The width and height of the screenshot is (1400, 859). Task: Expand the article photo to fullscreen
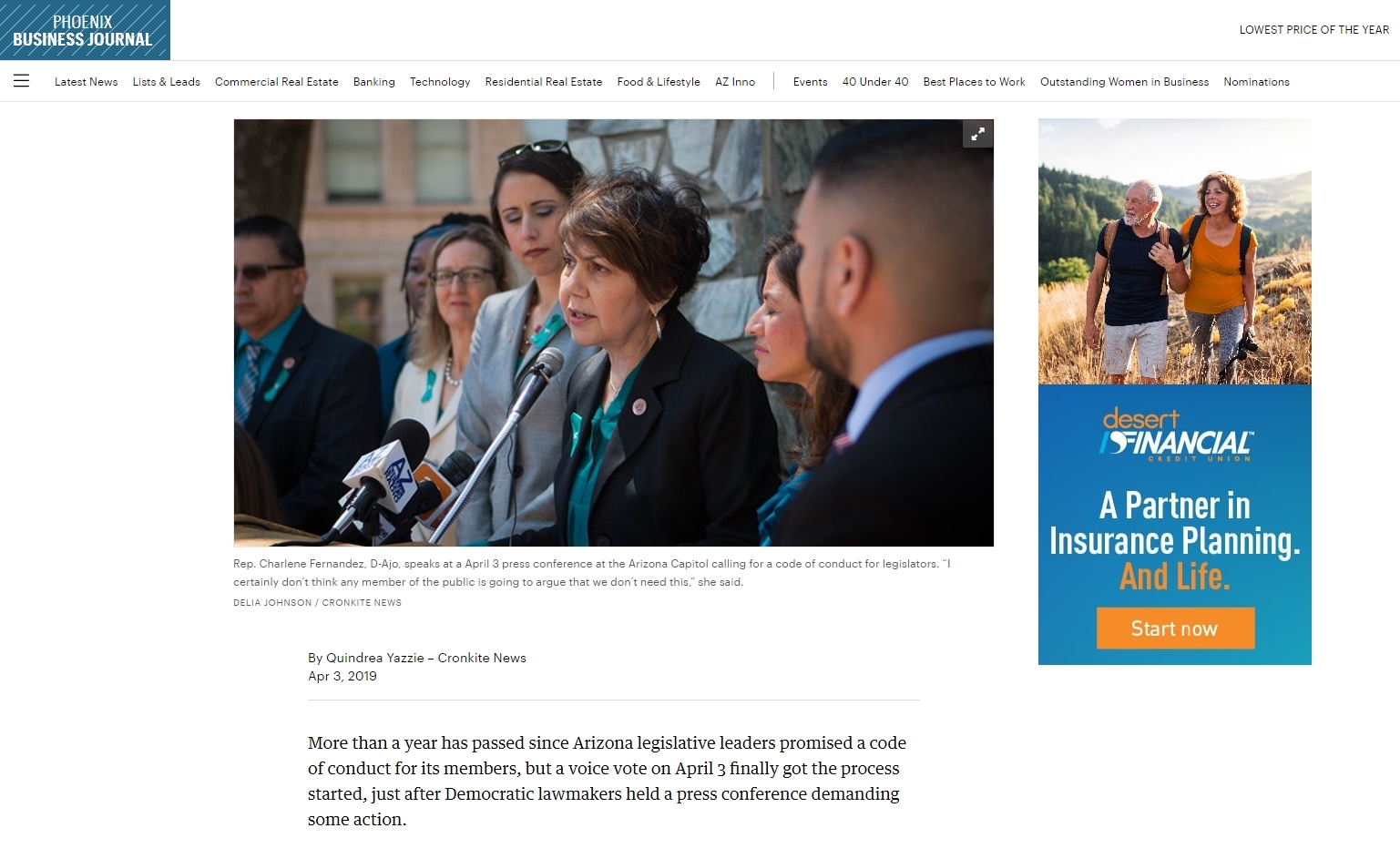tap(977, 134)
